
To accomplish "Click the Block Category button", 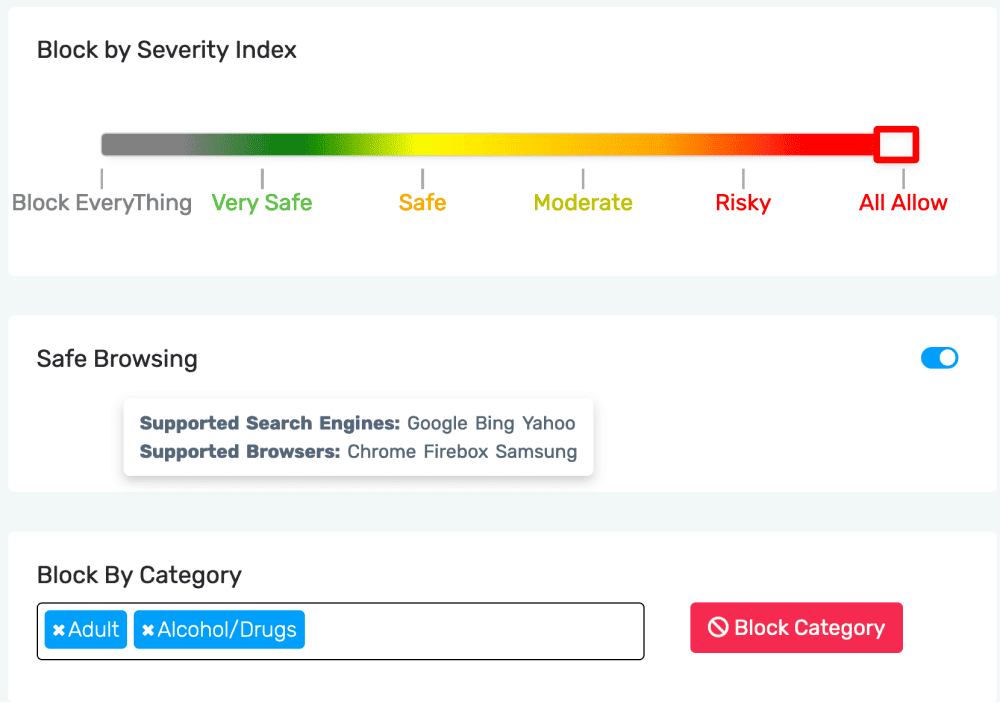I will tap(796, 628).
